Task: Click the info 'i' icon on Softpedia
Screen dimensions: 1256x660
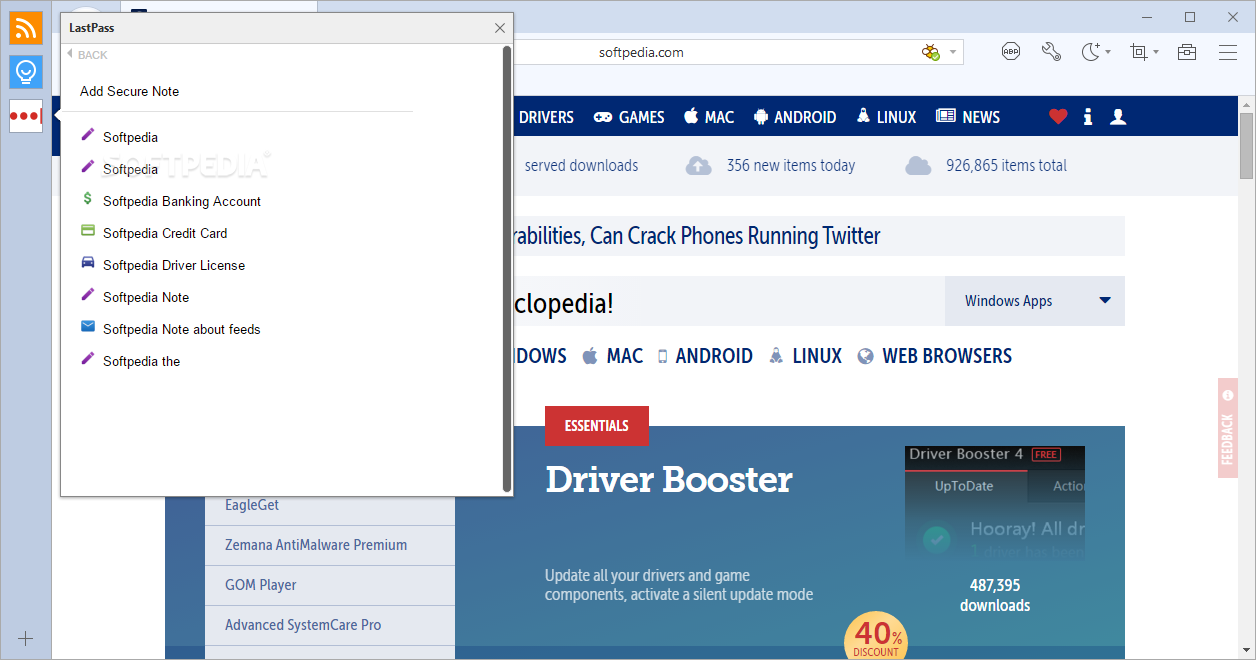Action: 1088,117
